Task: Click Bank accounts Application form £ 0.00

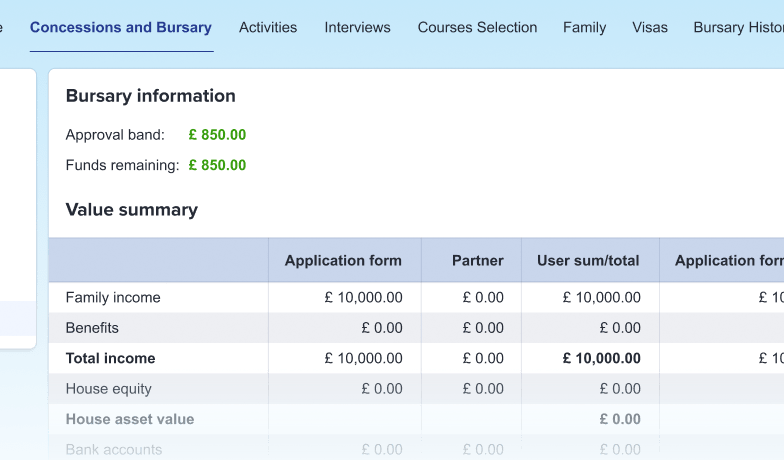Action: pos(382,450)
